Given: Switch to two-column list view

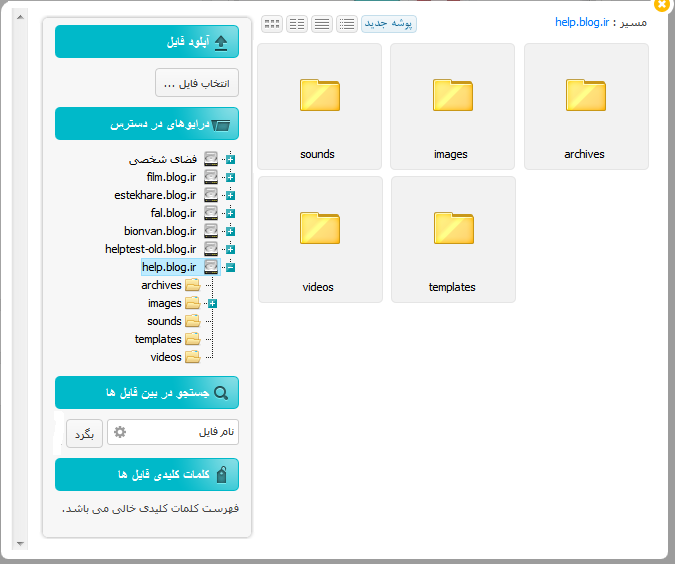Looking at the screenshot, I should 297,23.
